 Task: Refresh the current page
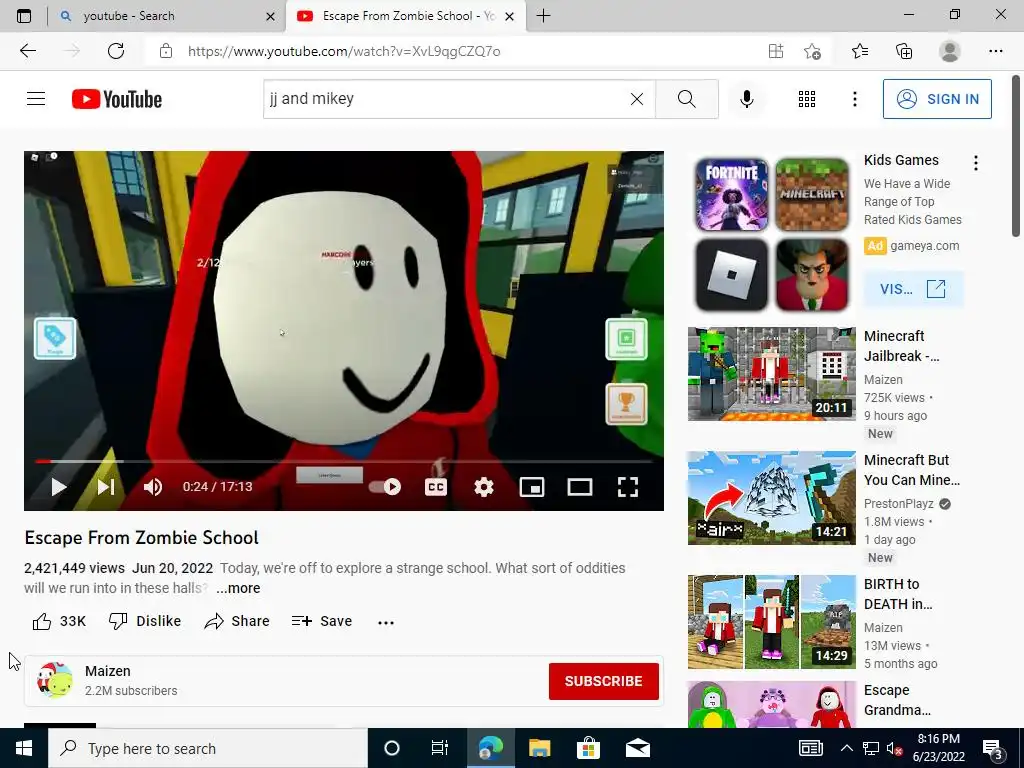coord(116,51)
